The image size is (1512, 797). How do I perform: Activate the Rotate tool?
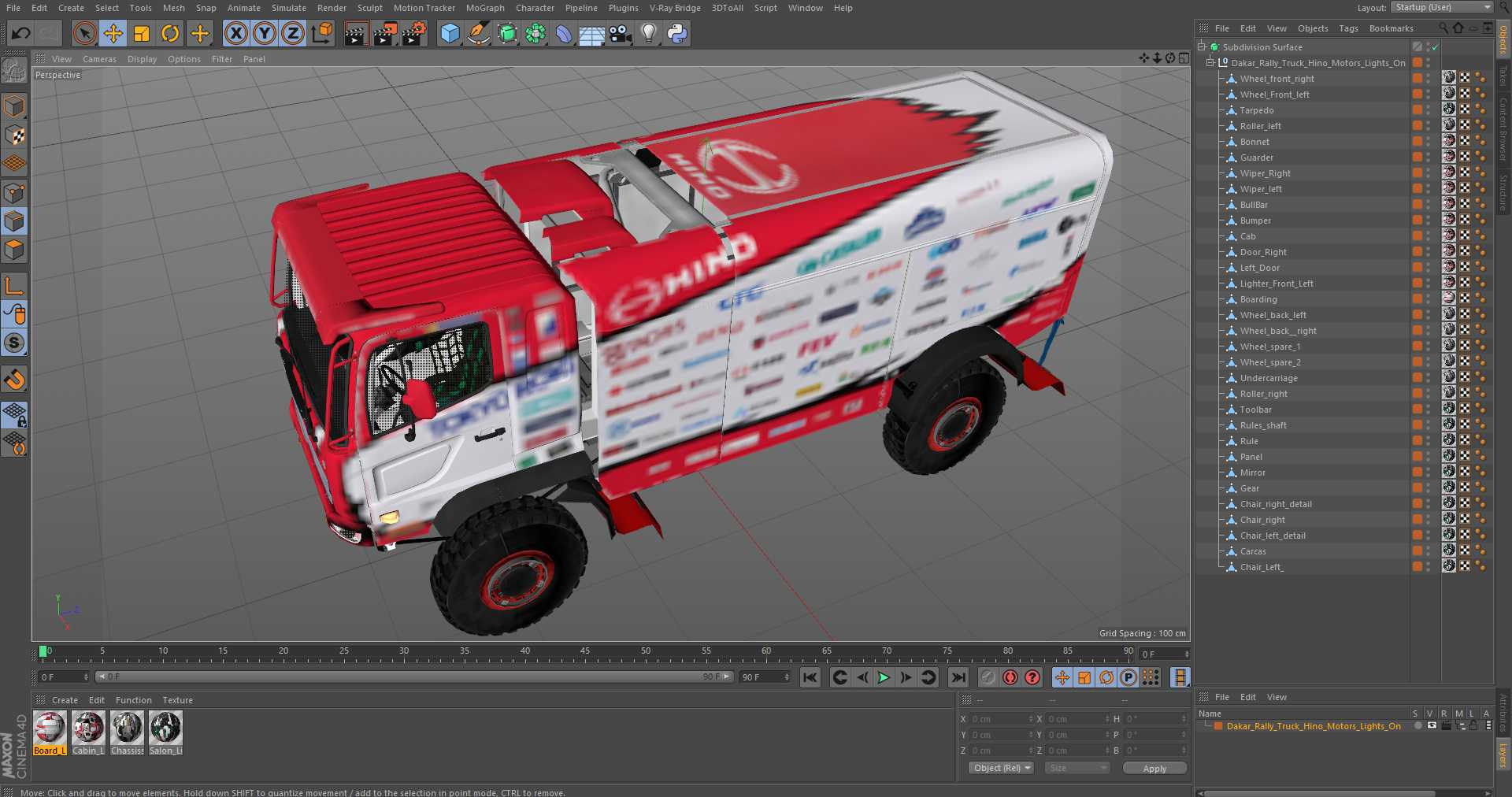click(170, 33)
